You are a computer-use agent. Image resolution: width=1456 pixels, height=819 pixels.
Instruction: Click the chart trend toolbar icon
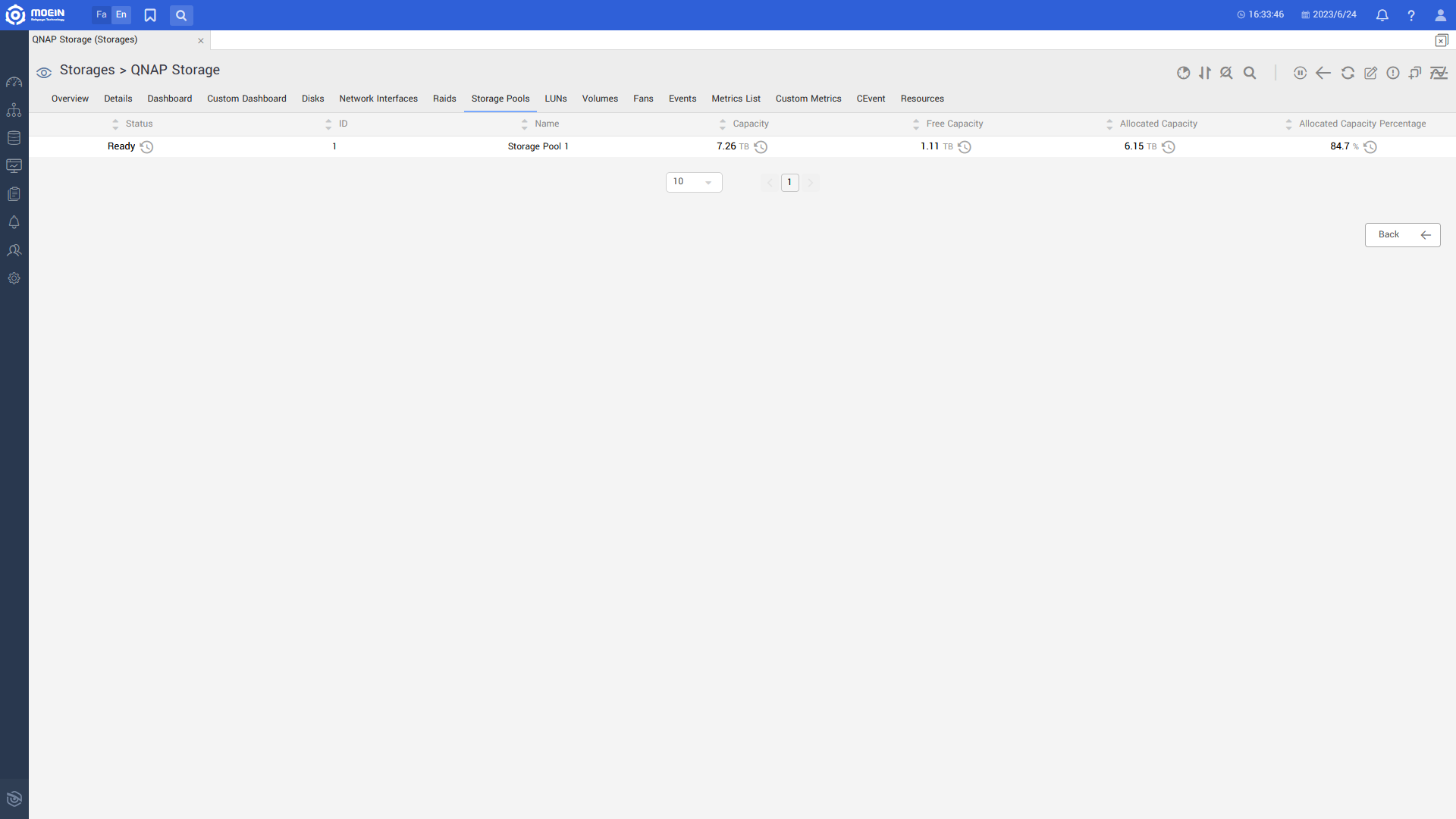[1439, 73]
